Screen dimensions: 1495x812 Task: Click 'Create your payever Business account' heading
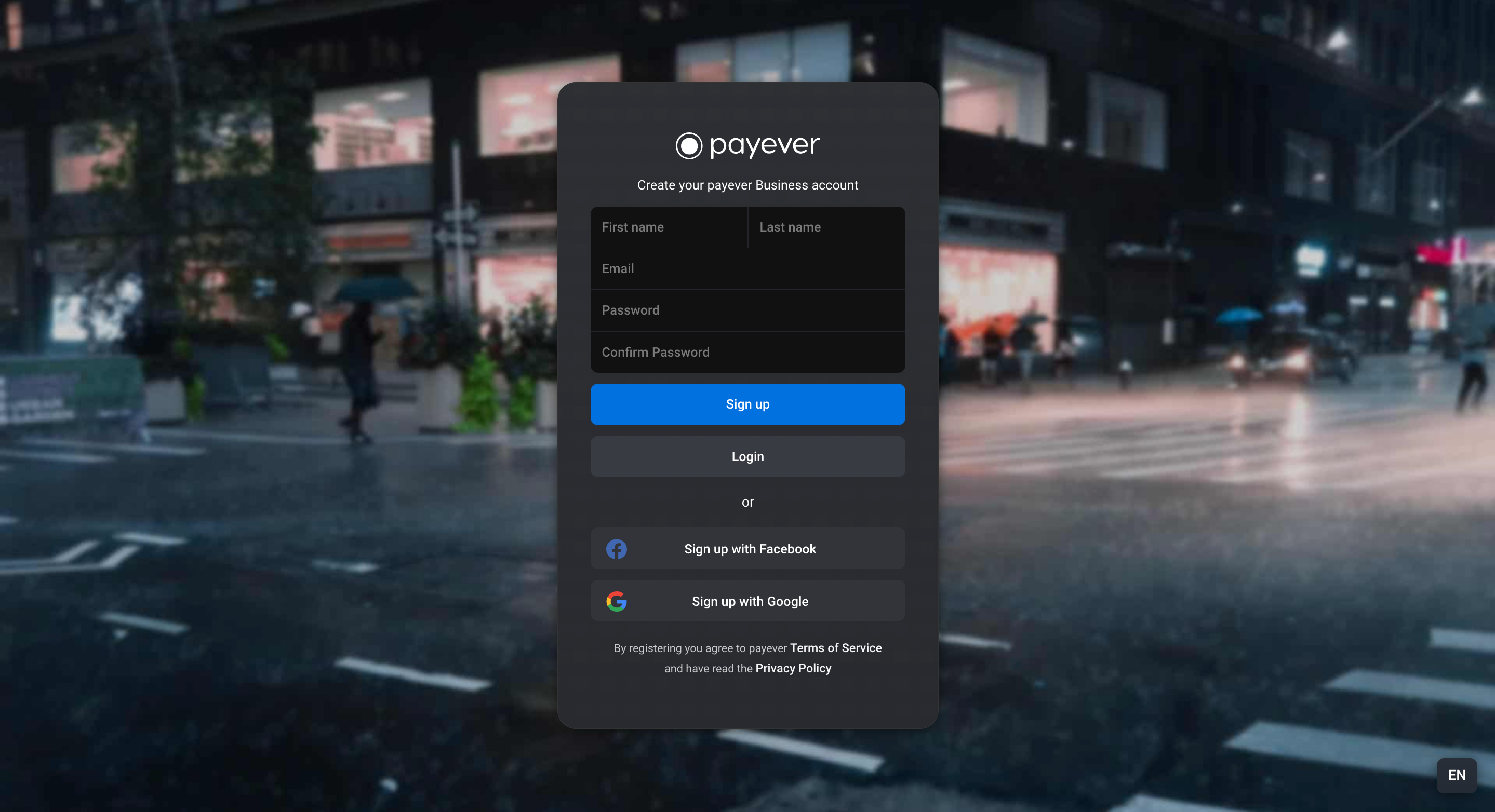pyautogui.click(x=747, y=185)
